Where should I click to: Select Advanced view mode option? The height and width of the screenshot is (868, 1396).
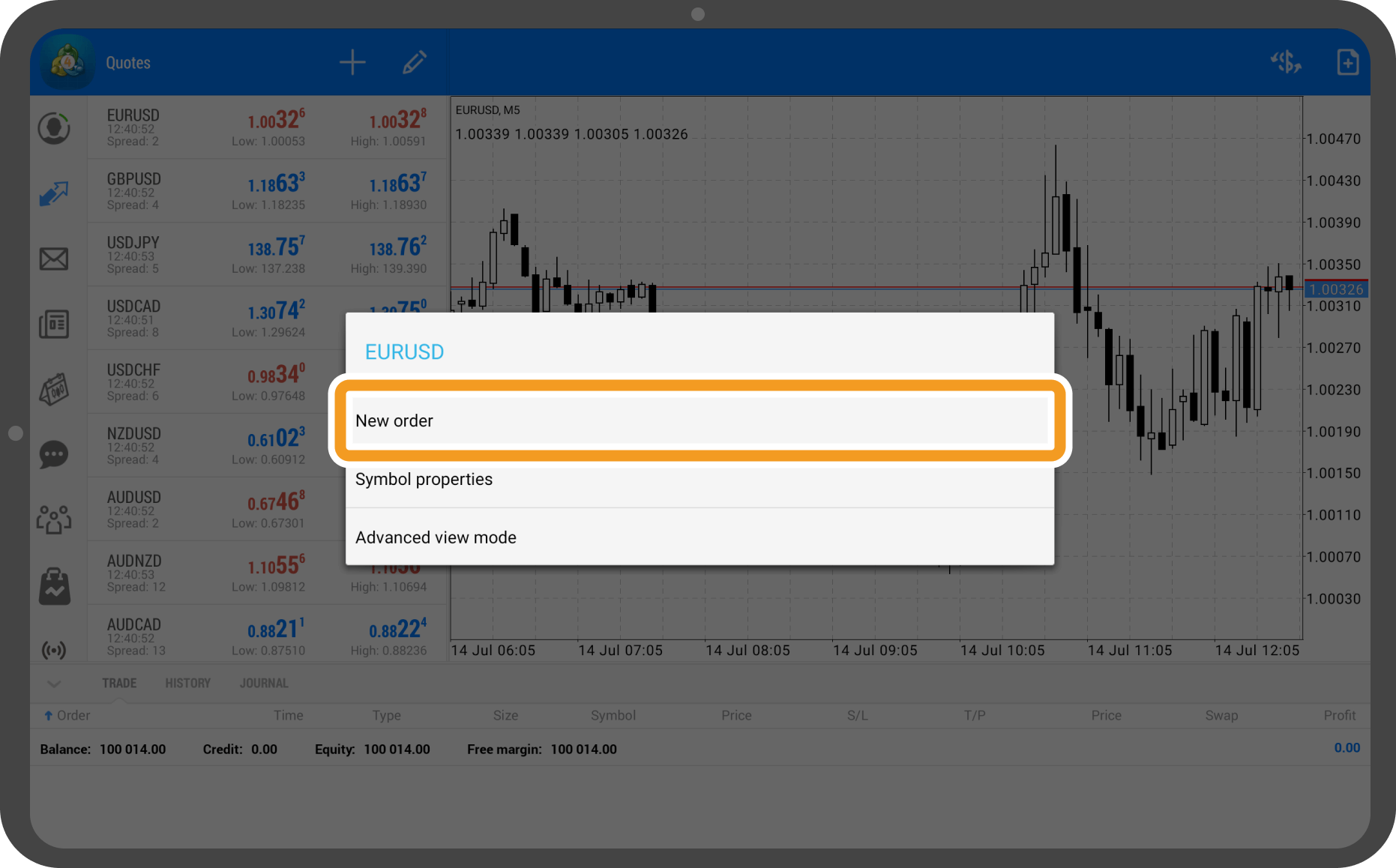699,537
